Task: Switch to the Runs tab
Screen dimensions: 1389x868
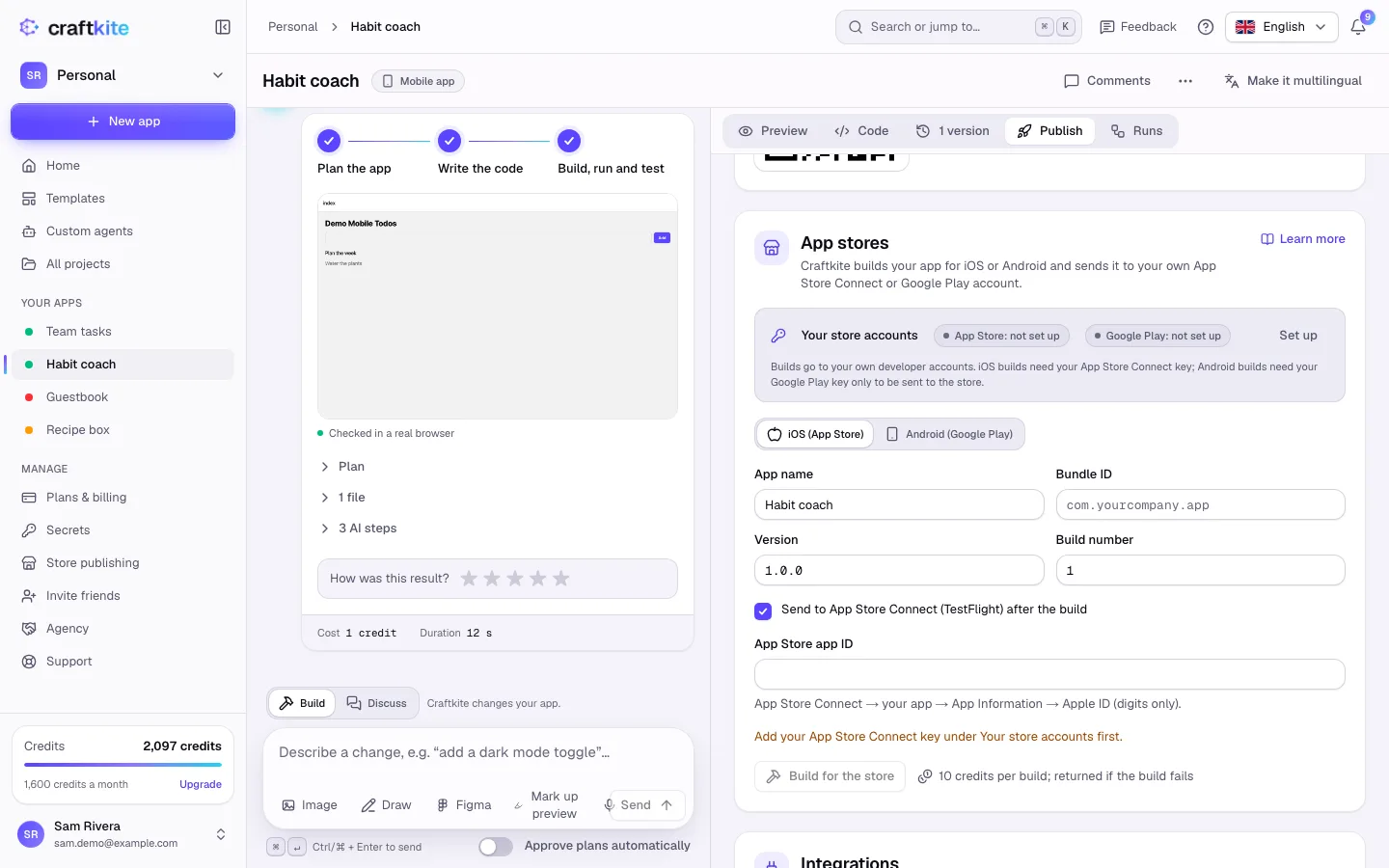Action: 1136,131
